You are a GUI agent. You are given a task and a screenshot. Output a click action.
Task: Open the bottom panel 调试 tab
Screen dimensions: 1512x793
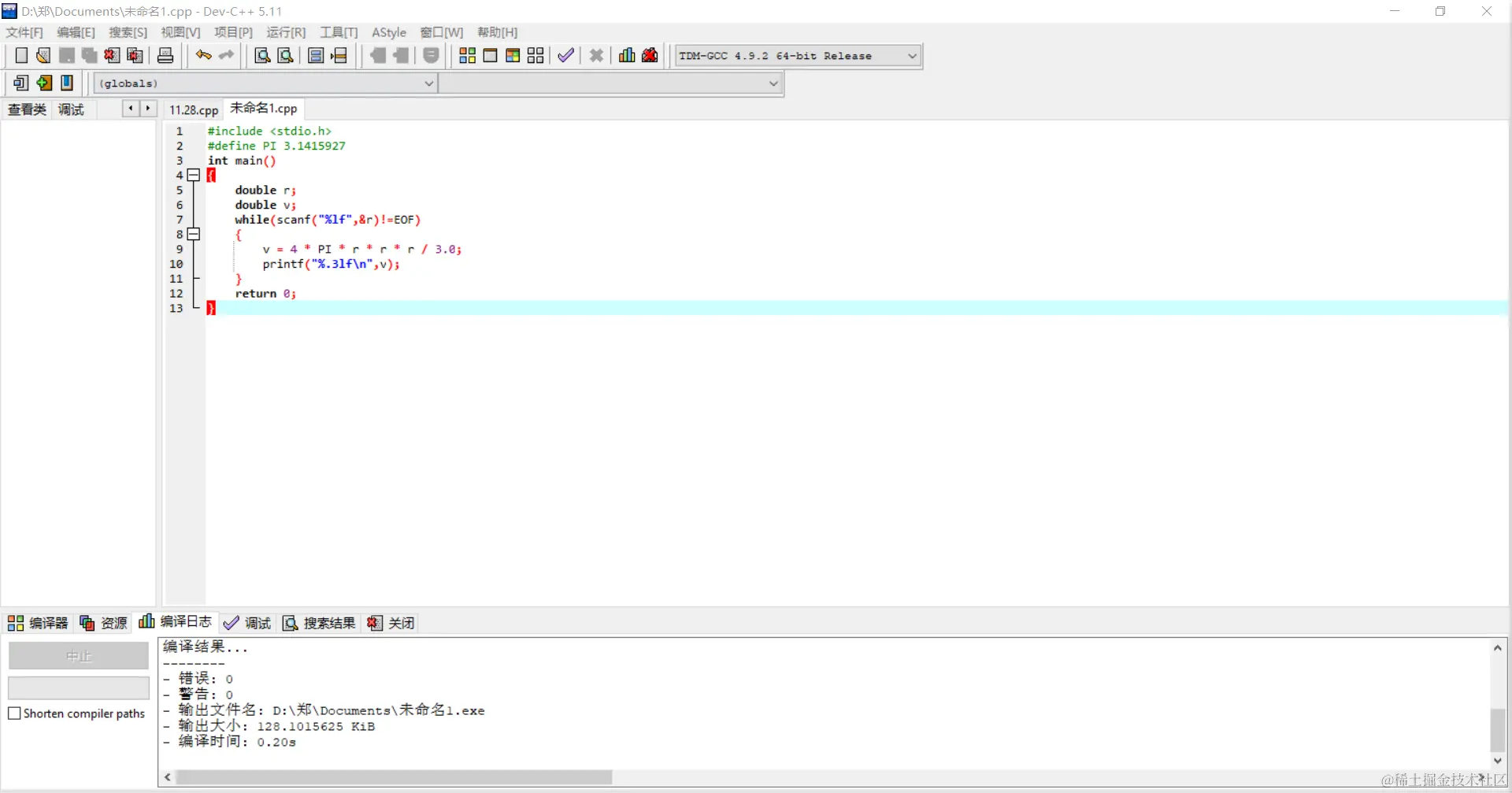[x=247, y=623]
